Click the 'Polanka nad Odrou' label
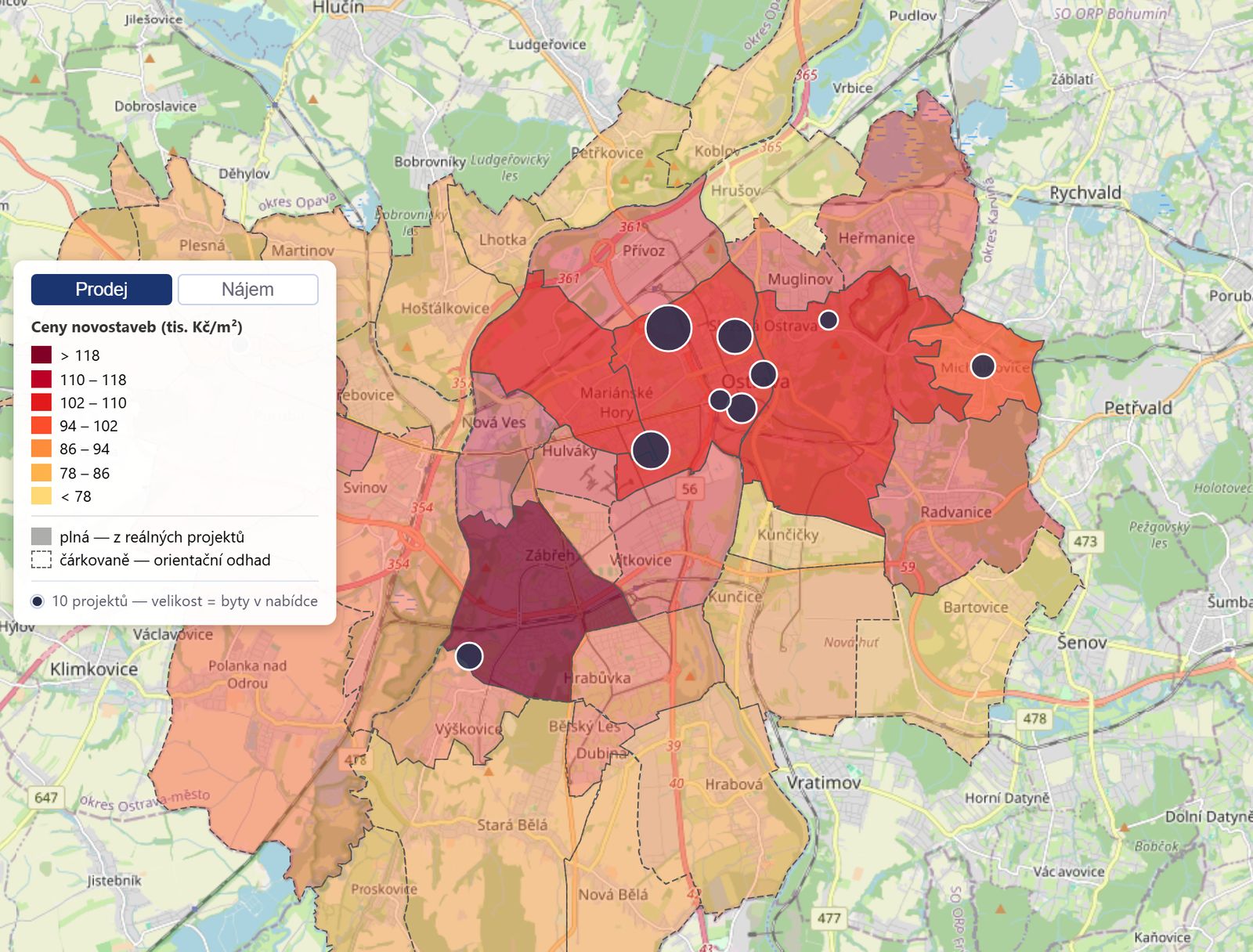The width and height of the screenshot is (1253, 952). [x=247, y=674]
